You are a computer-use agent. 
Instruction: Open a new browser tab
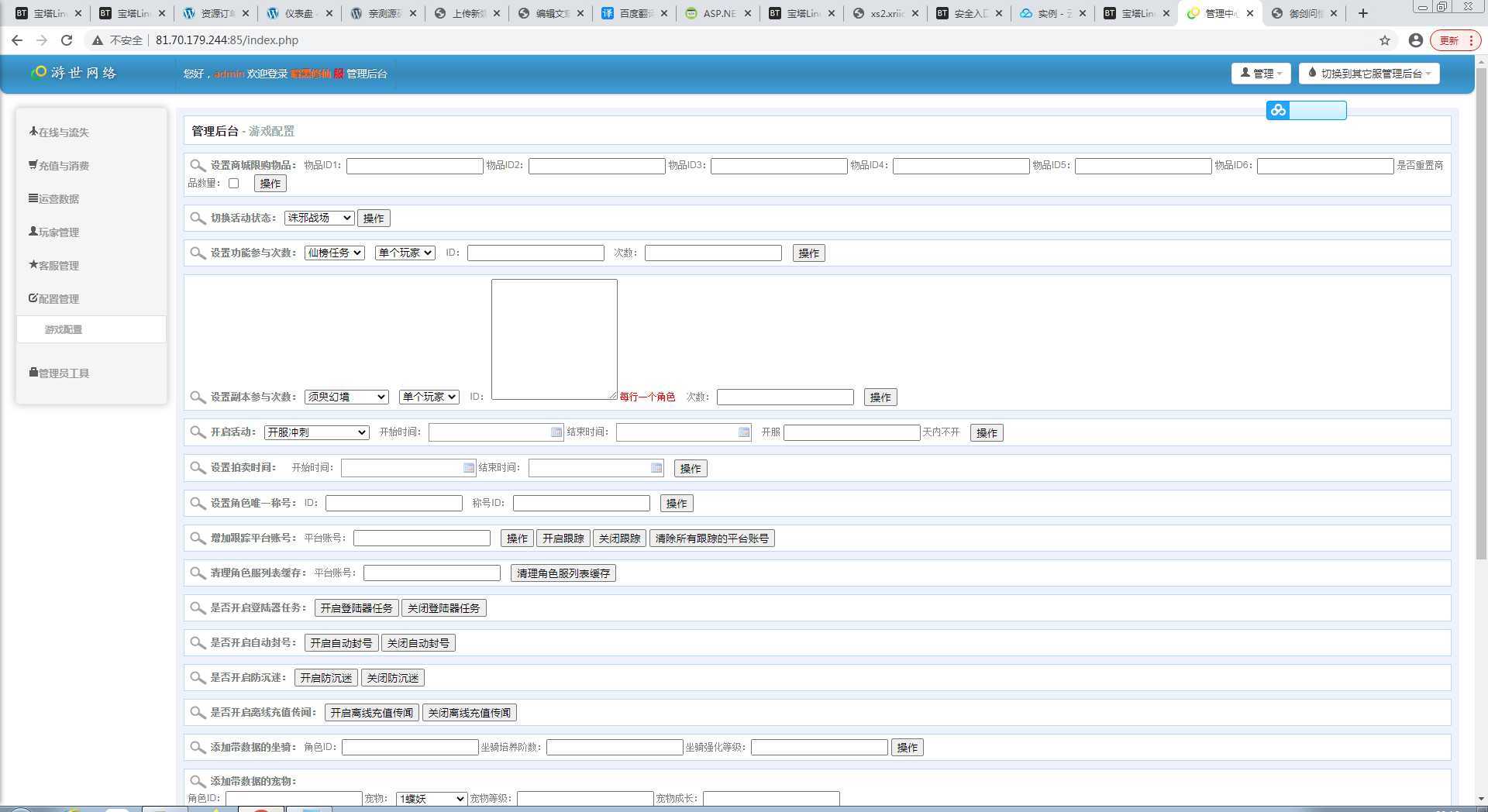click(x=1363, y=13)
